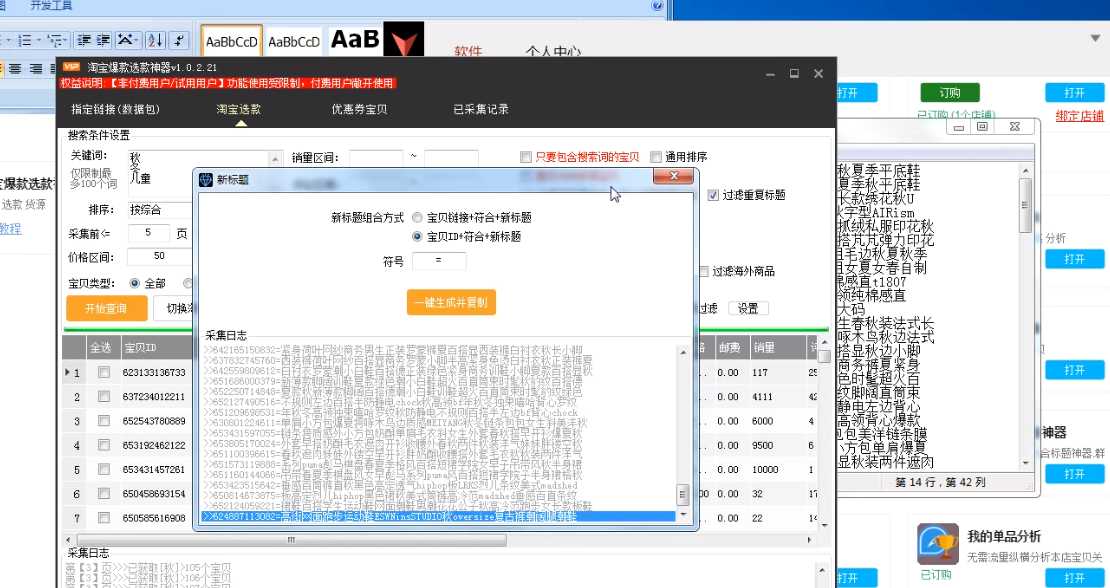Check 过滤海外商品 checkbox
Viewport: 1110px width, 588px height.
pos(703,271)
